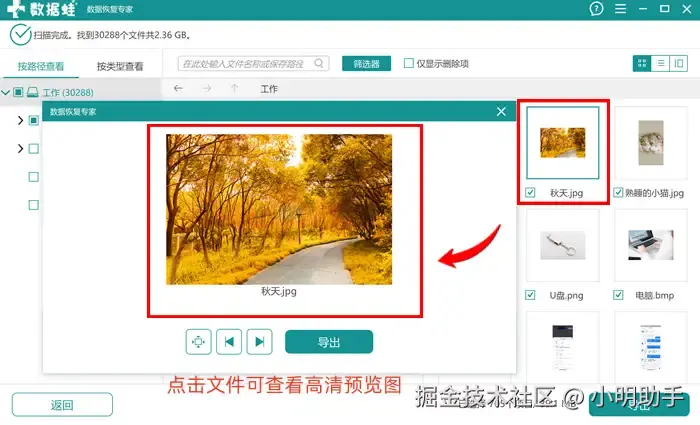Expand the second subfolder under 工作
Viewport: 700px width, 425px height.
[20, 148]
